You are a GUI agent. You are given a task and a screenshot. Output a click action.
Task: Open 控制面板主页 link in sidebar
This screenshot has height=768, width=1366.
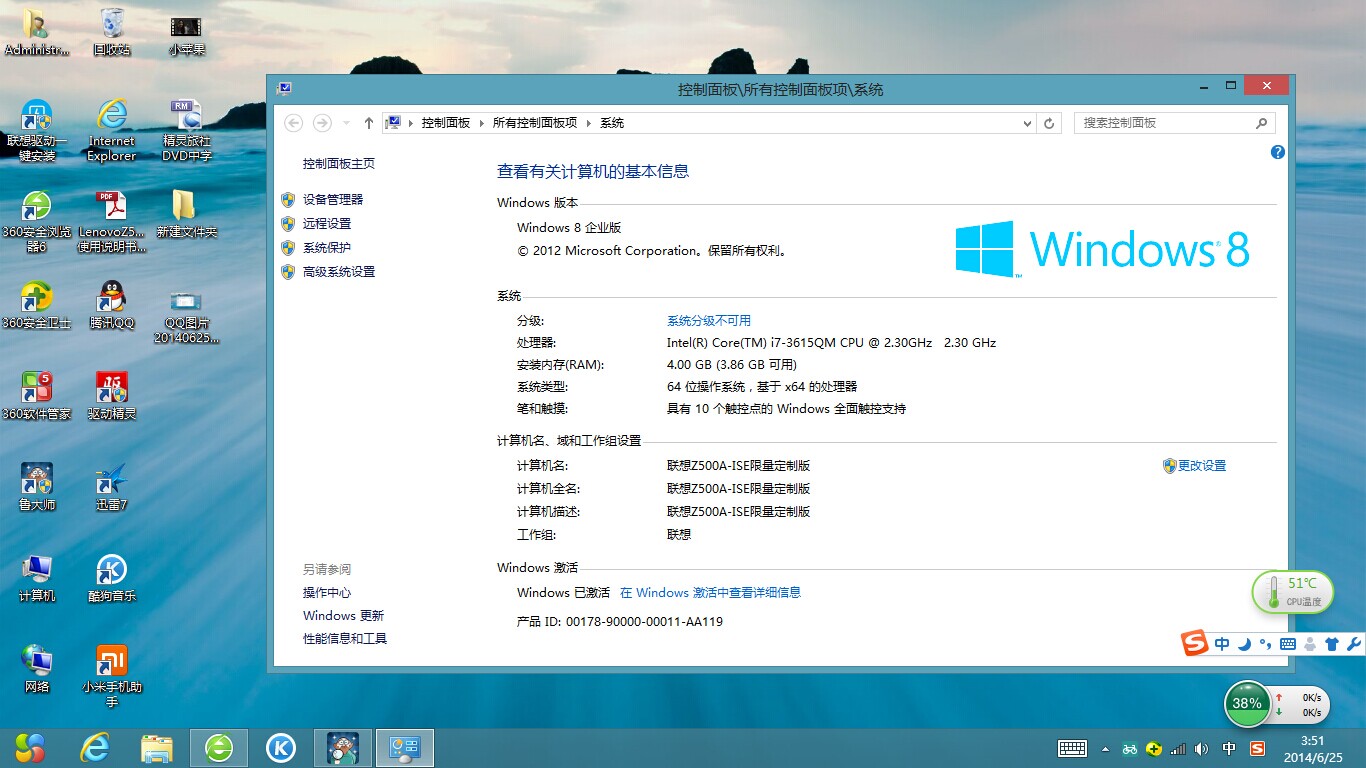coord(339,163)
